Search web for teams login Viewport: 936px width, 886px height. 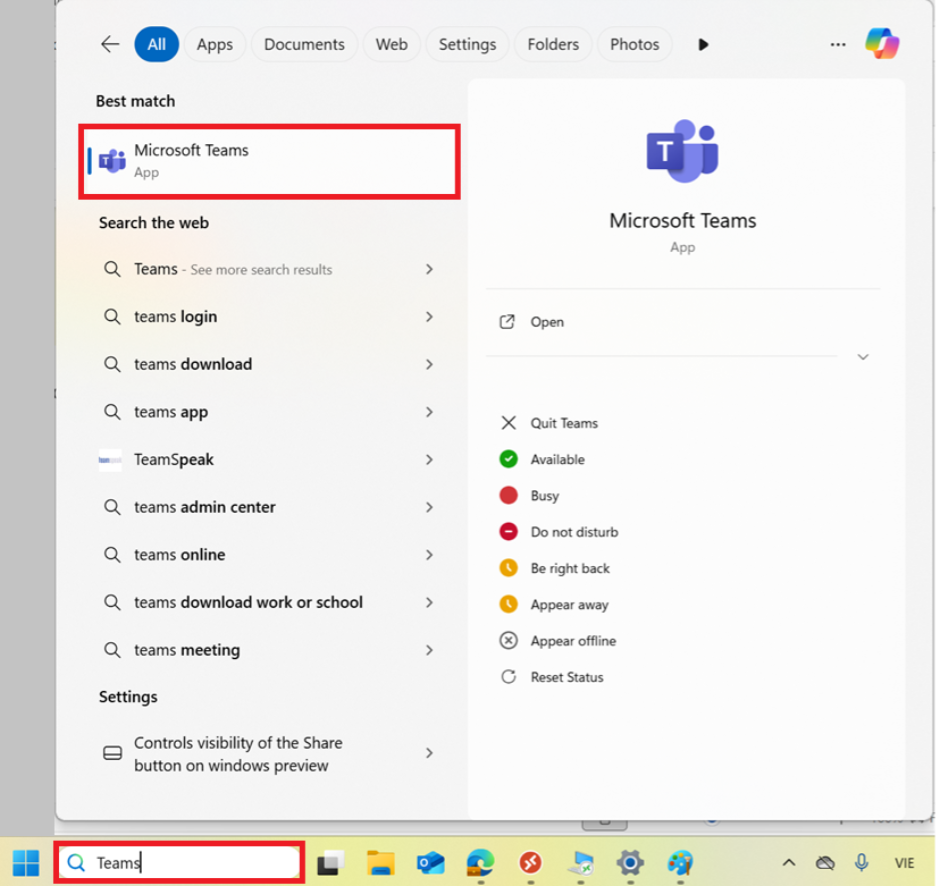[176, 316]
